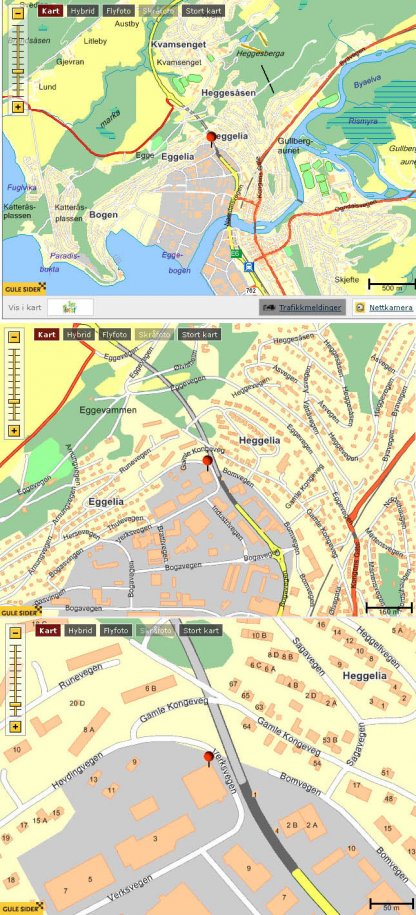This screenshot has height=915, width=416.
Task: Click the blue transit icon below E6 sign
Action: point(250,267)
